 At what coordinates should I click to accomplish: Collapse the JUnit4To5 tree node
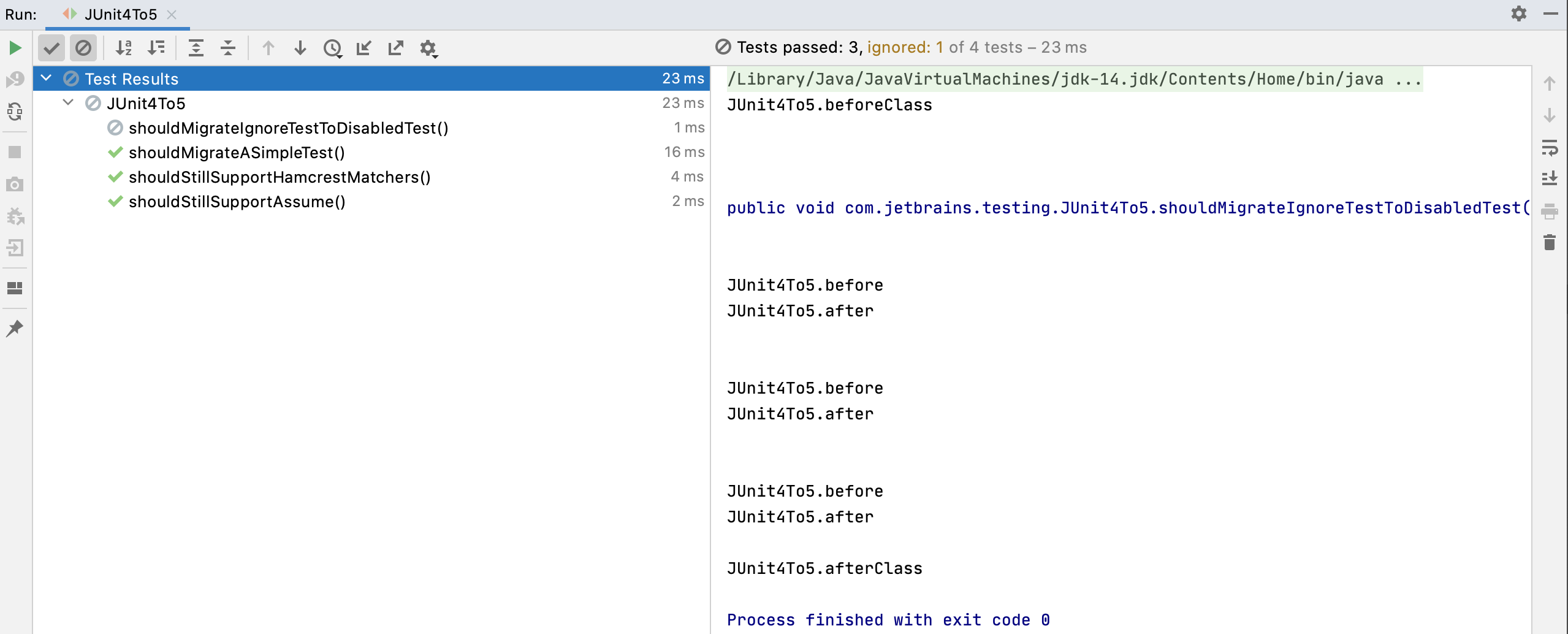[x=67, y=102]
